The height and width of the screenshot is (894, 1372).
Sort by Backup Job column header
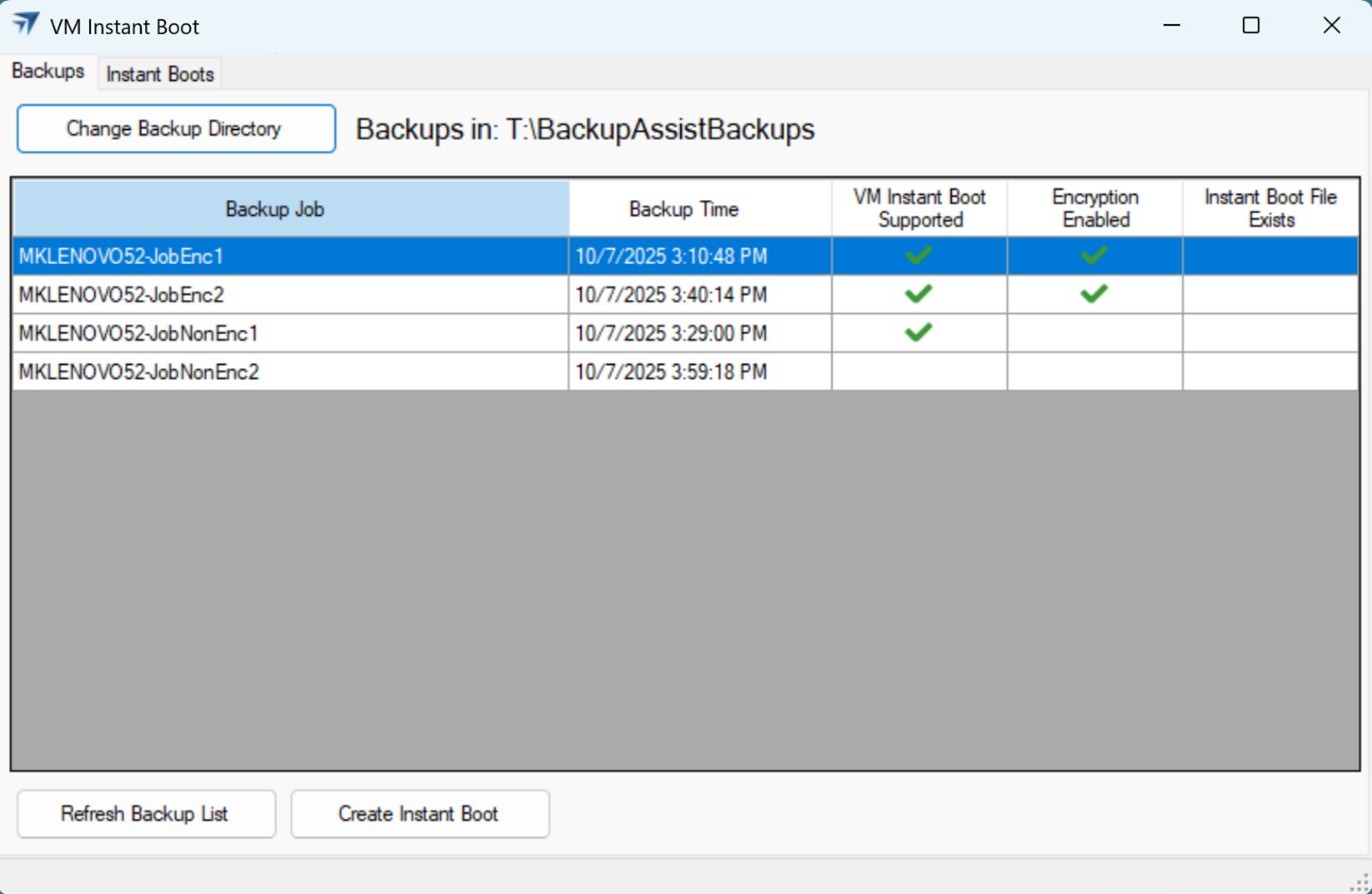(x=290, y=209)
